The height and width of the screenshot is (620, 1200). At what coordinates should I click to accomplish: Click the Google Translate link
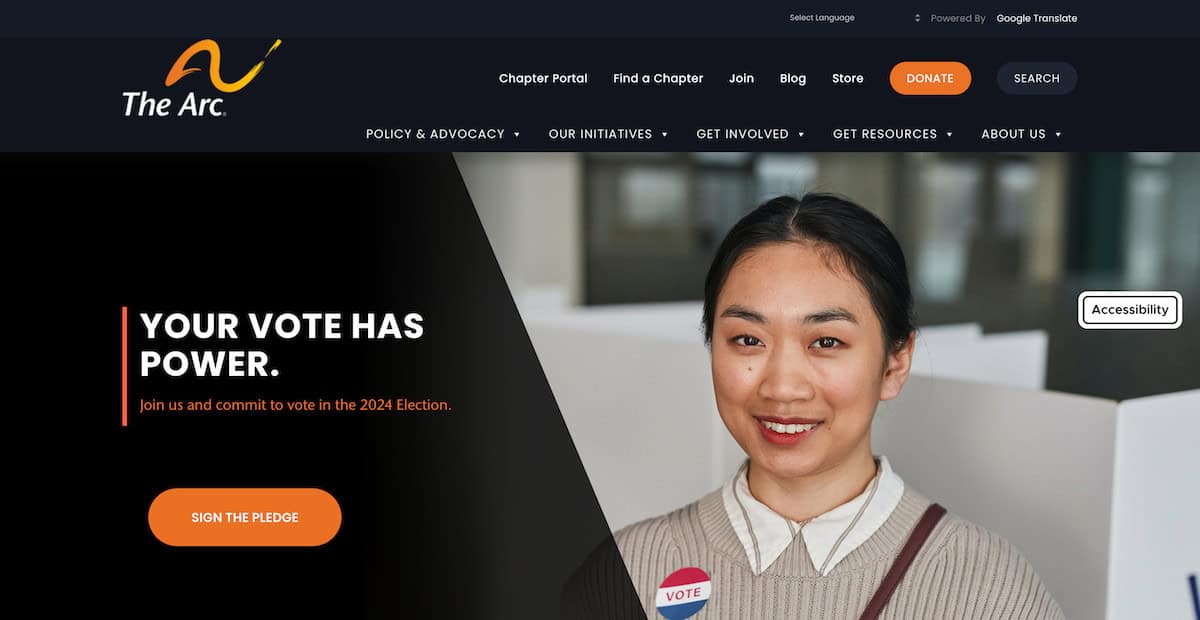pyautogui.click(x=1037, y=18)
